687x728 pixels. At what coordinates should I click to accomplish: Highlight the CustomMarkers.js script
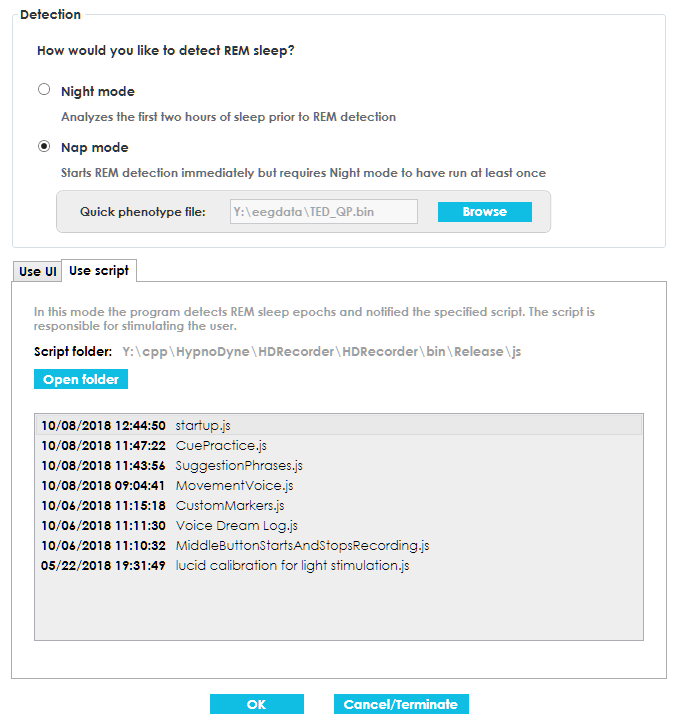230,505
